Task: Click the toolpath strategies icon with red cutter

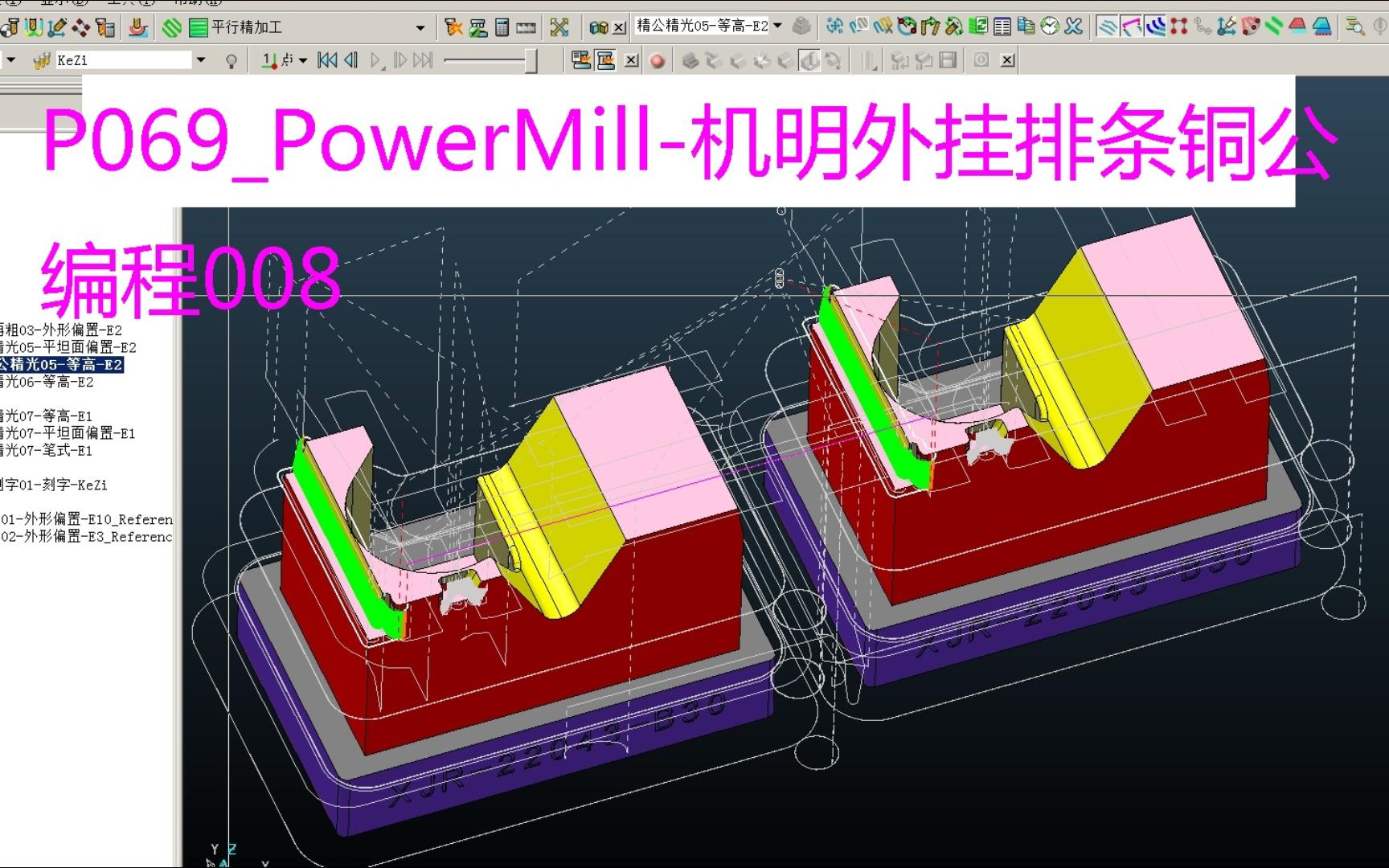Action: pyautogui.click(x=138, y=27)
